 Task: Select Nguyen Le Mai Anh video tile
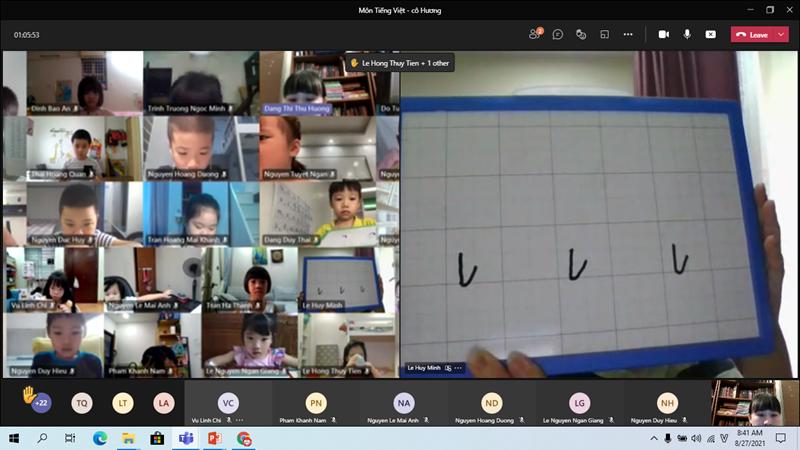153,280
